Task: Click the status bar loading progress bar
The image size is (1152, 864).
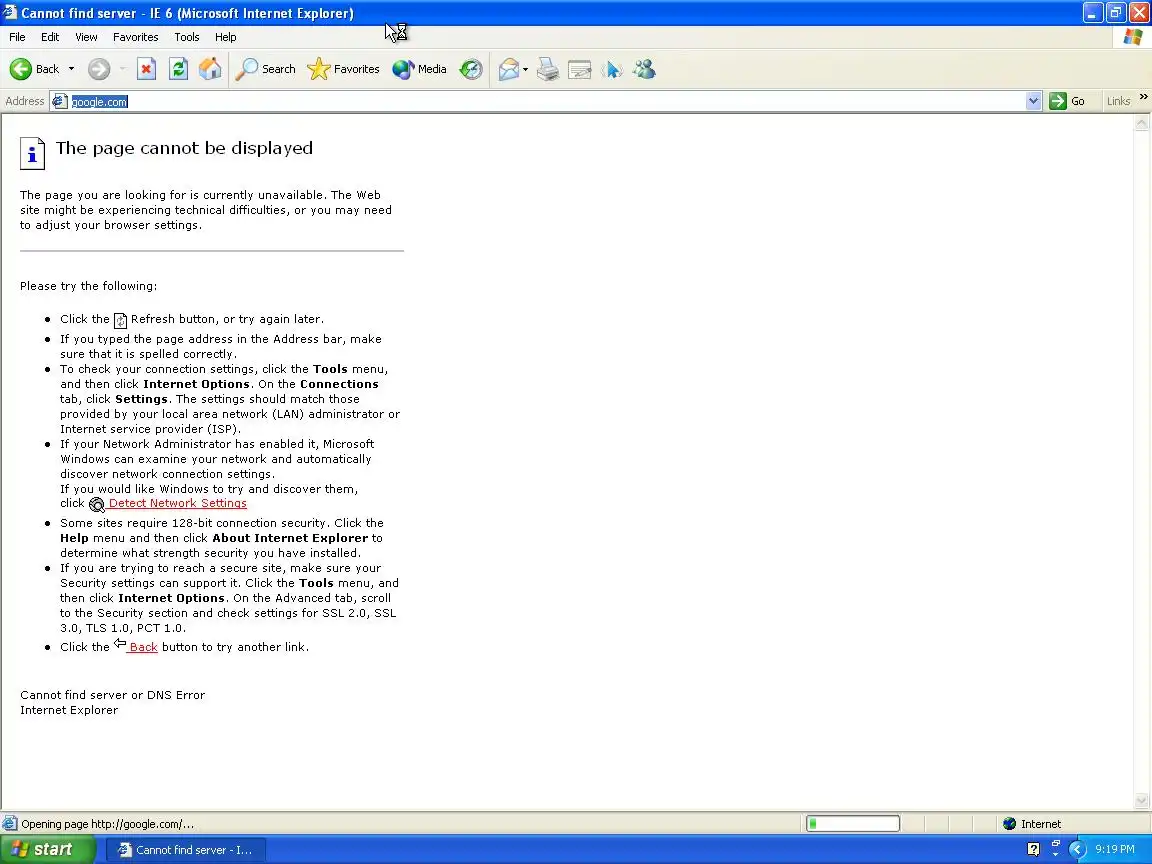Action: point(852,824)
